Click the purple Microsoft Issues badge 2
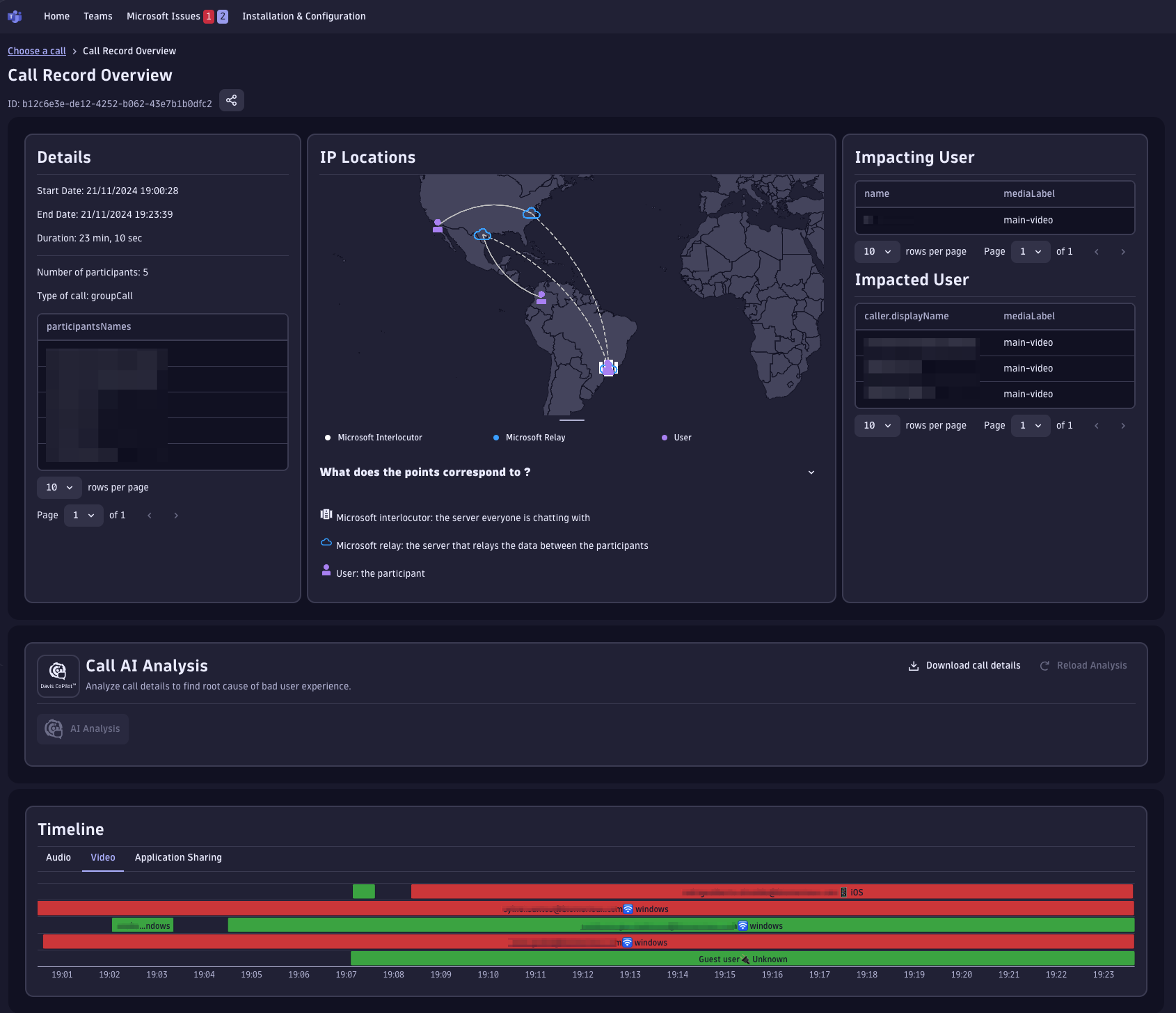This screenshot has width=1176, height=1013. (x=223, y=16)
